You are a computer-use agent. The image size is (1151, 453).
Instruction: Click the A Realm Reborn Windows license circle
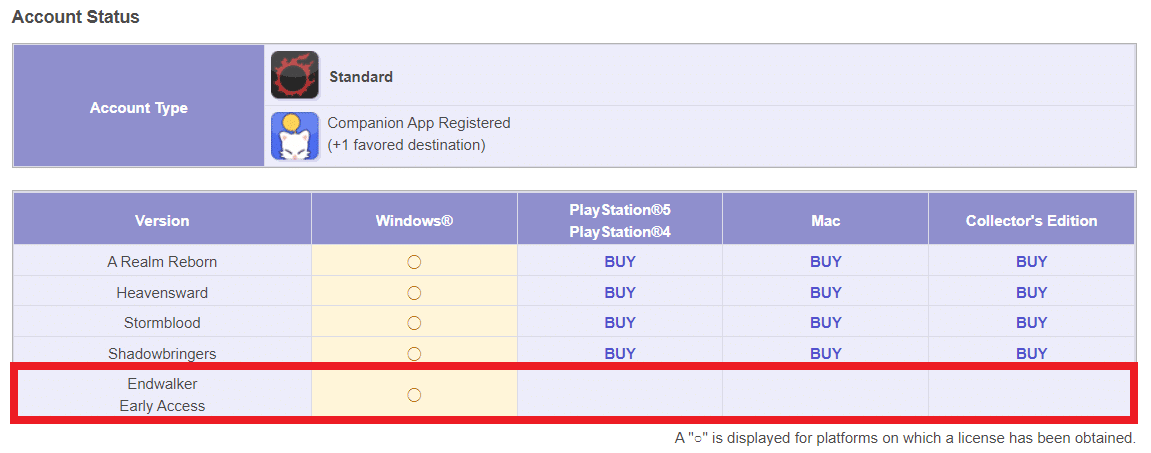click(414, 261)
